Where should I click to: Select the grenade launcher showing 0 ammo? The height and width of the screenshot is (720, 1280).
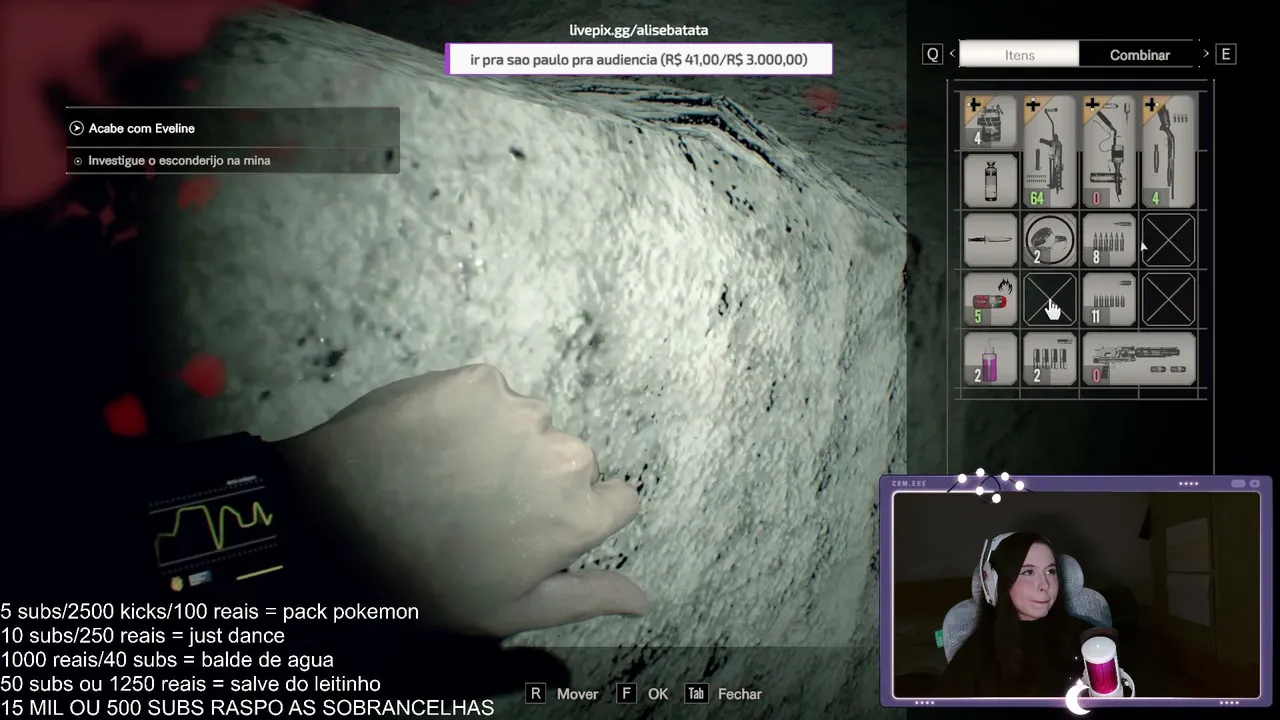(1109, 151)
